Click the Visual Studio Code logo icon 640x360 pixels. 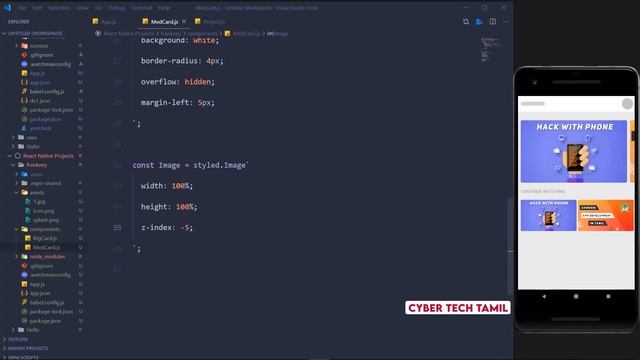tap(7, 8)
